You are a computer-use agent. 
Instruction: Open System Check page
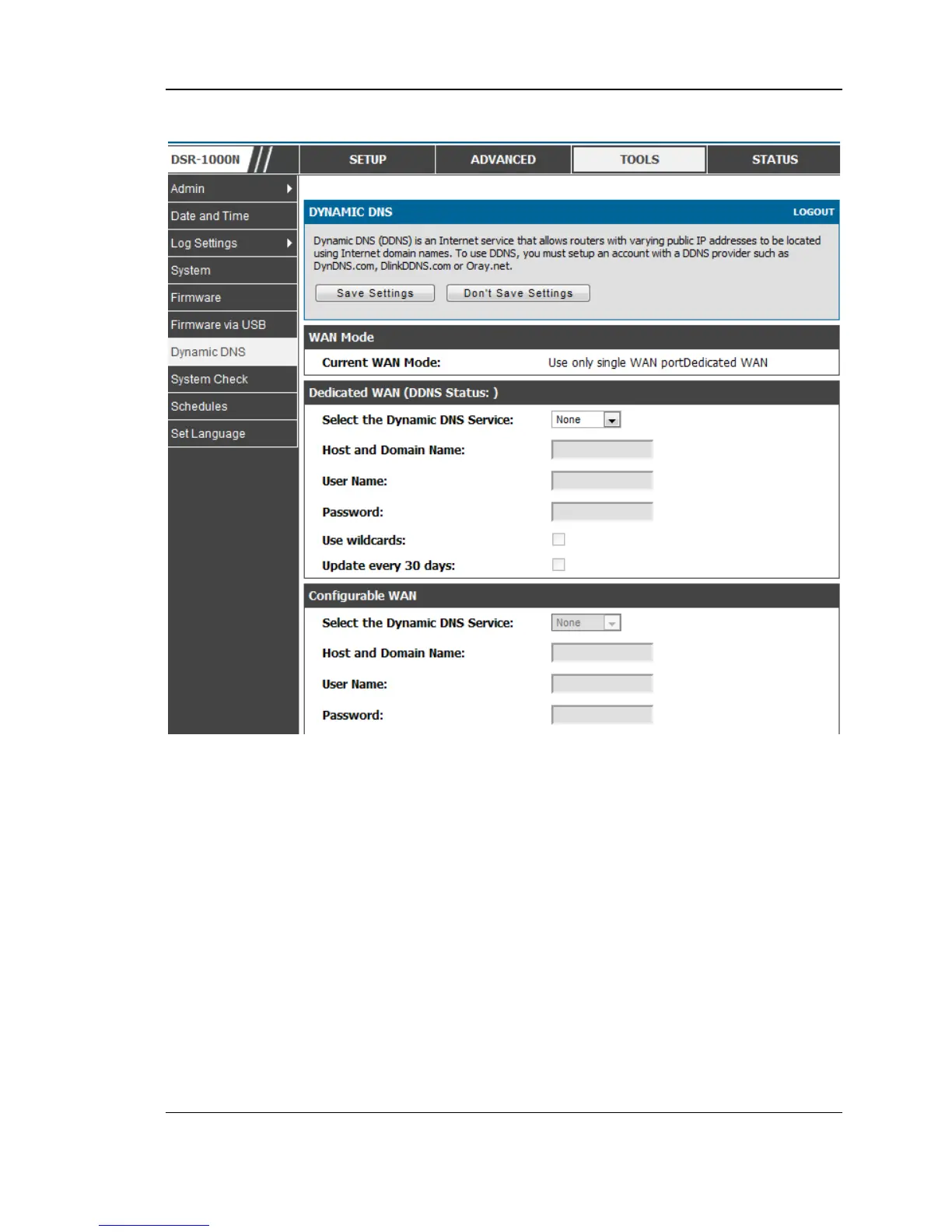coord(233,380)
